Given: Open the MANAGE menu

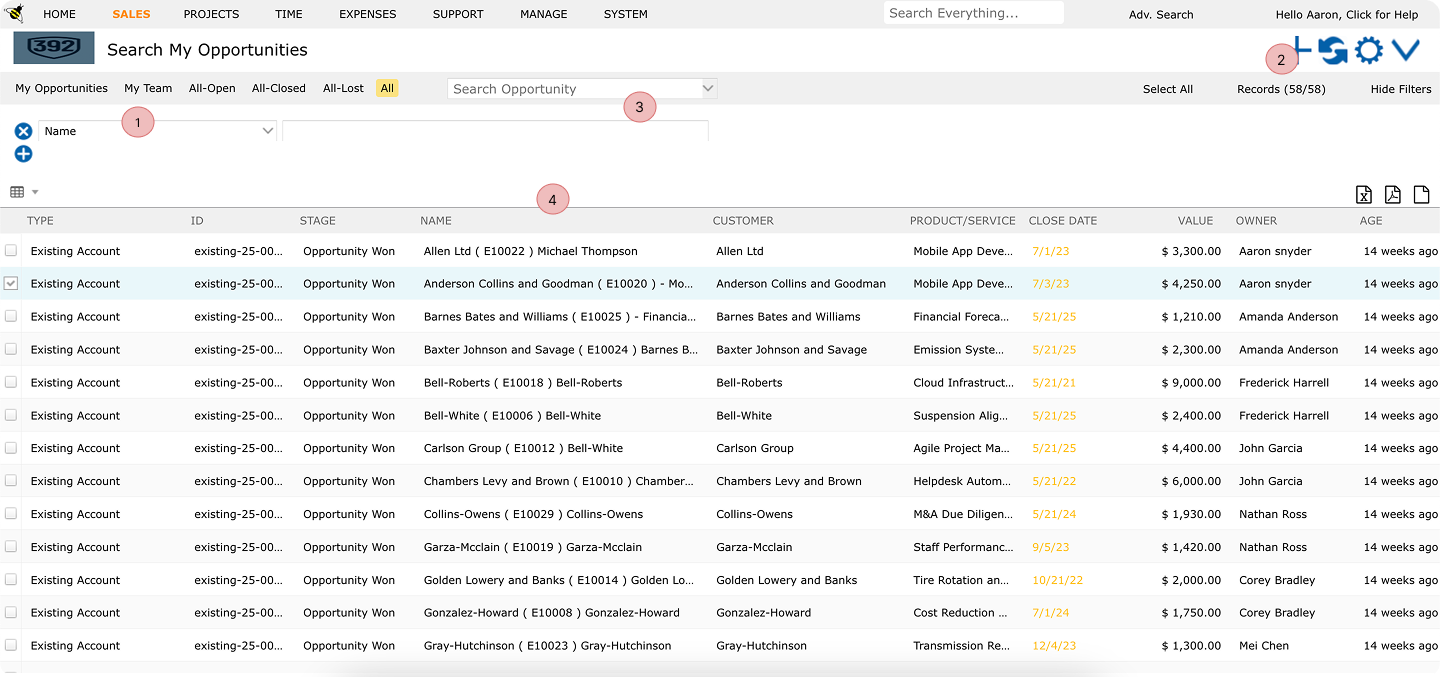Looking at the screenshot, I should coord(544,14).
